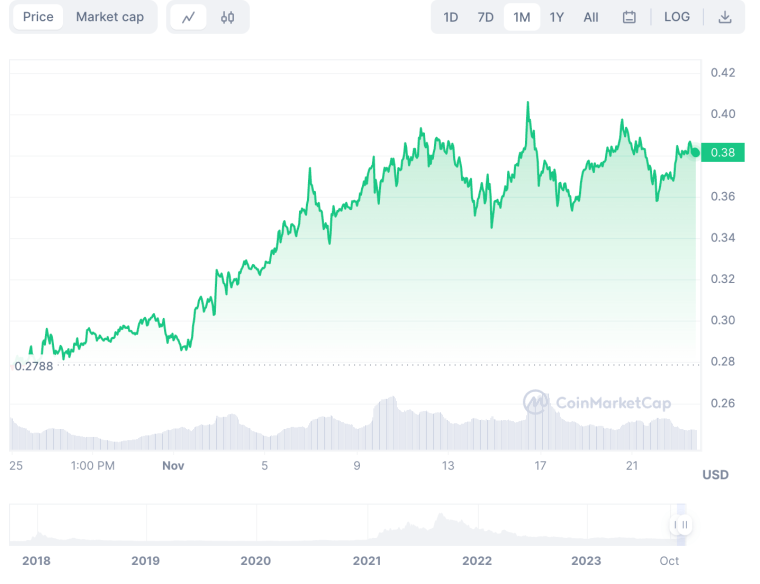The height and width of the screenshot is (584, 760).
Task: Click the 0.26 price axis label
Action: [x=723, y=403]
